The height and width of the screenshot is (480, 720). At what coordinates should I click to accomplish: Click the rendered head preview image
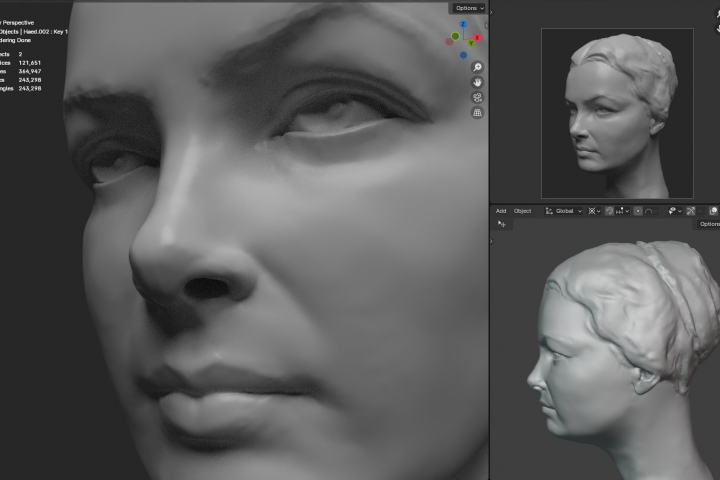(617, 113)
